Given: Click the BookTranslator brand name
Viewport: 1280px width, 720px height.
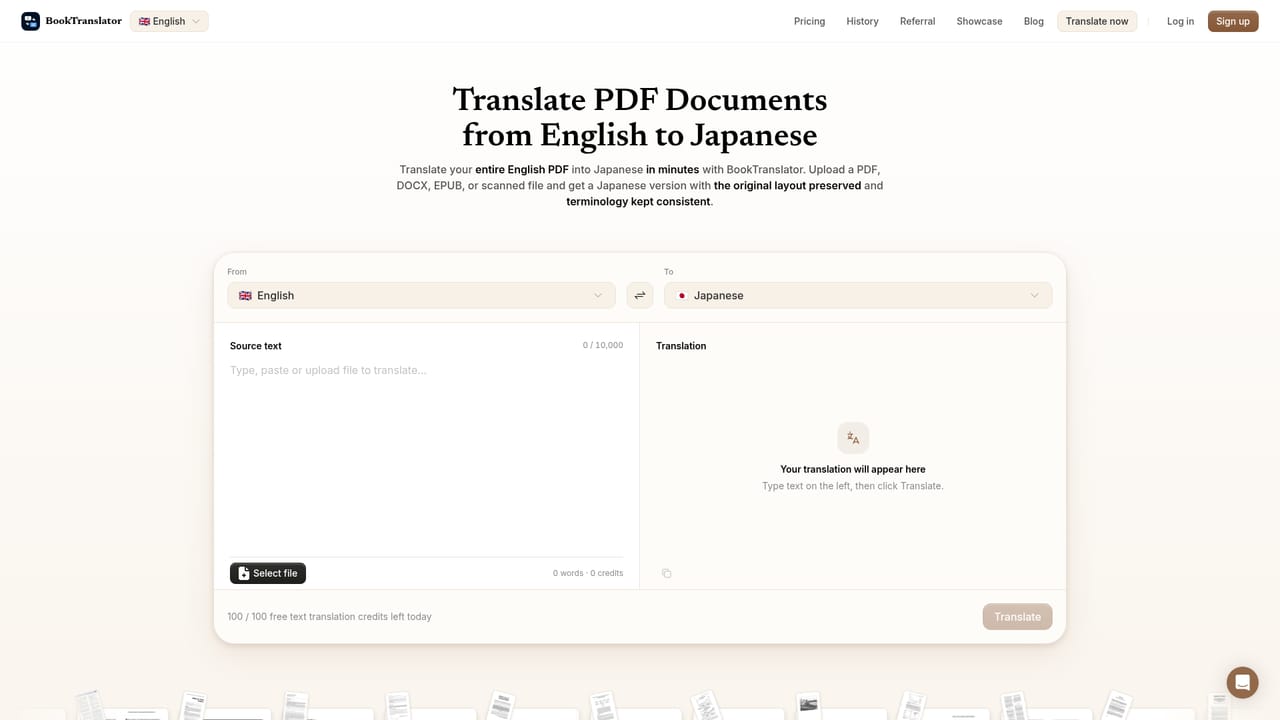Looking at the screenshot, I should pos(83,21).
